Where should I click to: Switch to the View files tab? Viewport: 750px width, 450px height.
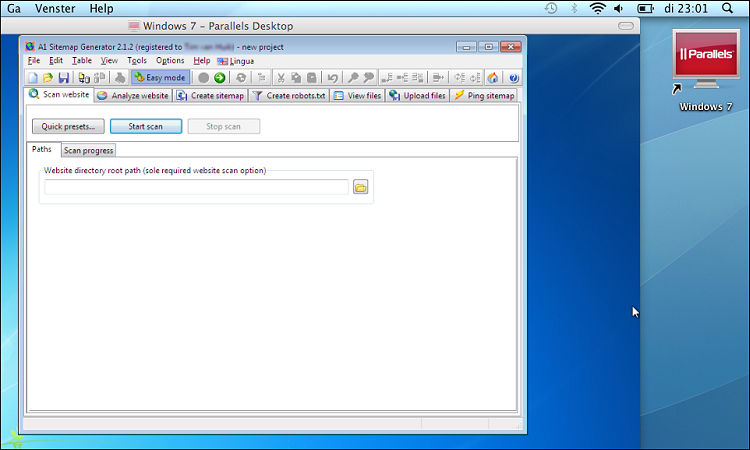(357, 96)
